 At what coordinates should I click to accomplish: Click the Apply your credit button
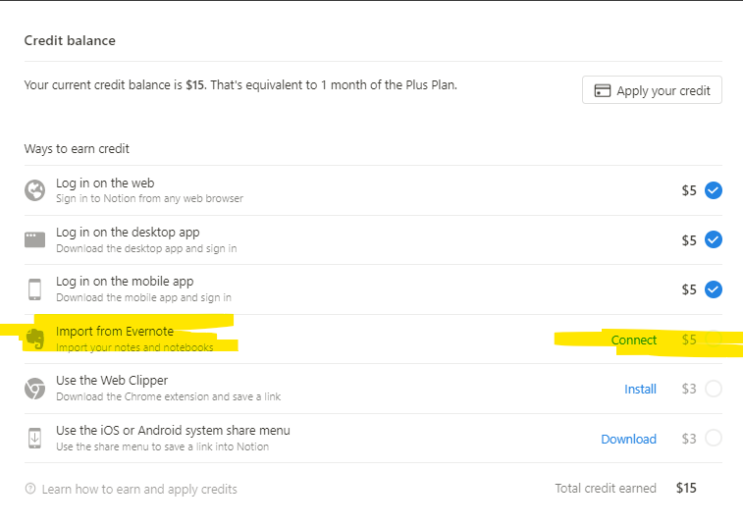[x=652, y=90]
